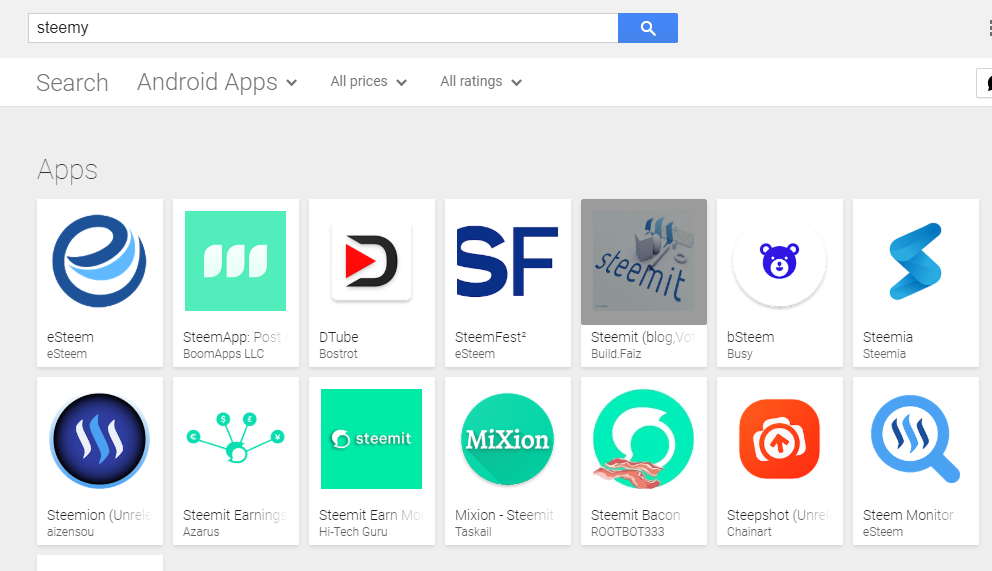992x571 pixels.
Task: Open the SteemFest SF logo icon
Action: (x=507, y=261)
